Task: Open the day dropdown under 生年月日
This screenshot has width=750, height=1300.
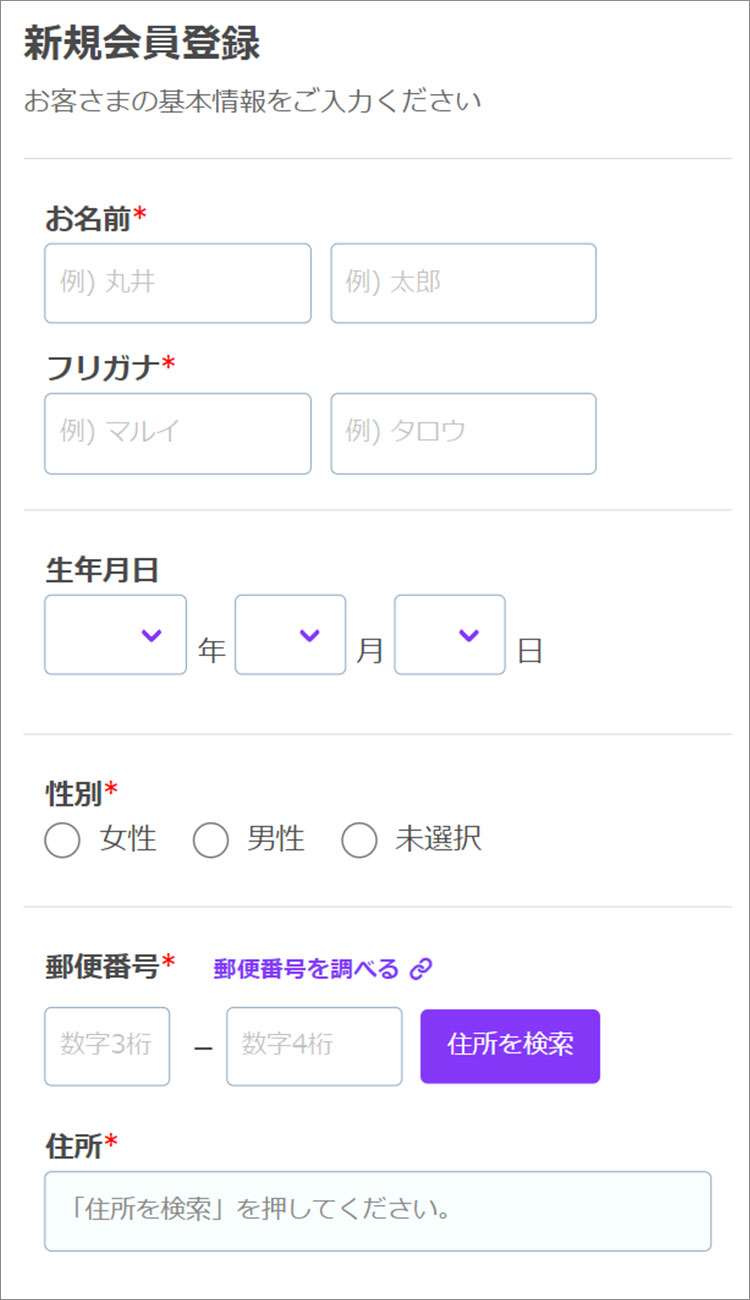Action: pyautogui.click(x=449, y=635)
